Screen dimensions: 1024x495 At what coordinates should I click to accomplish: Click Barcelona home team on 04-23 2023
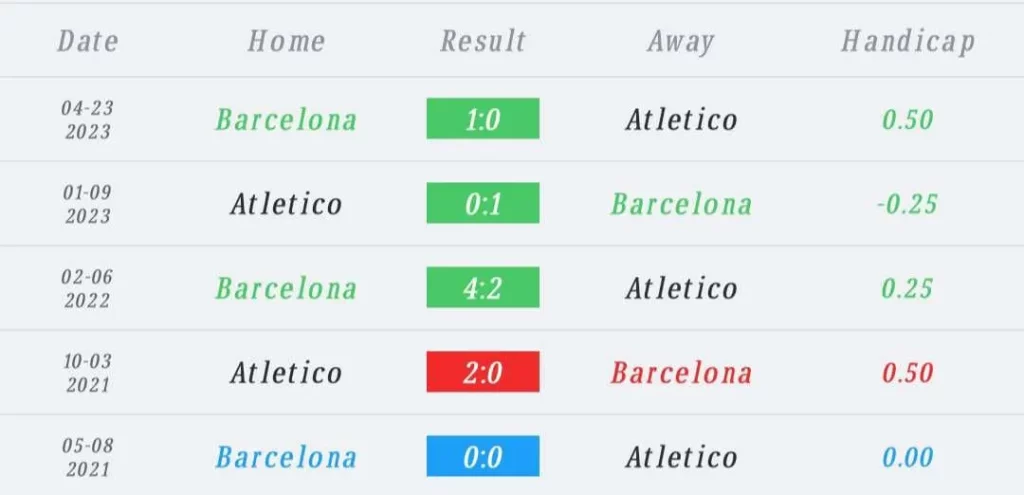(286, 119)
